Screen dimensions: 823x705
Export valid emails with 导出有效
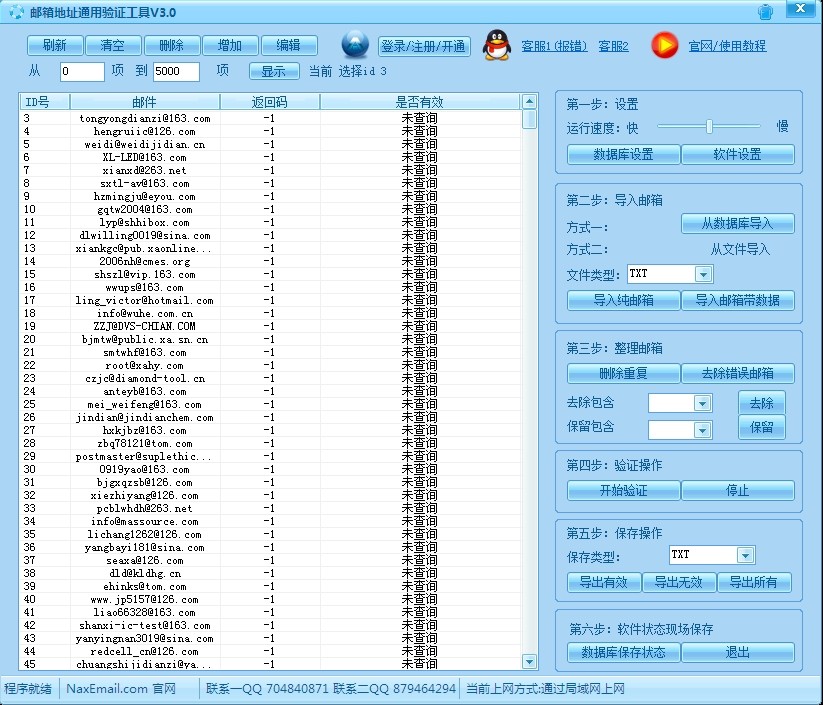603,581
